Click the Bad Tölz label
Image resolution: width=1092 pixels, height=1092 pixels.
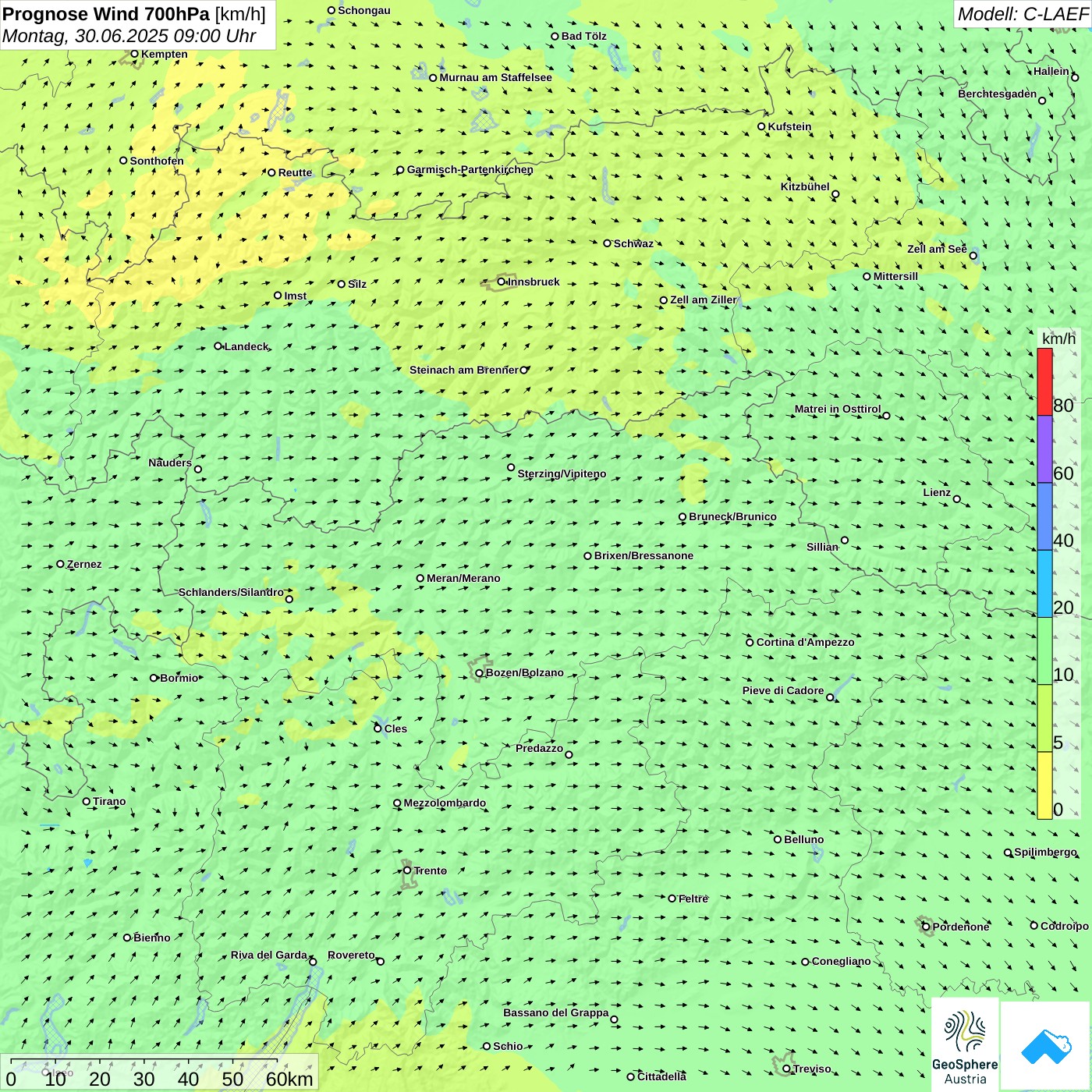[x=583, y=36]
